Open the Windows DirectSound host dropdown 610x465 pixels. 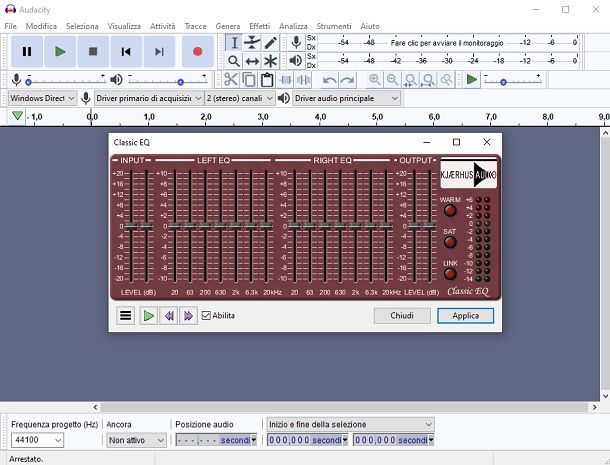[x=42, y=98]
